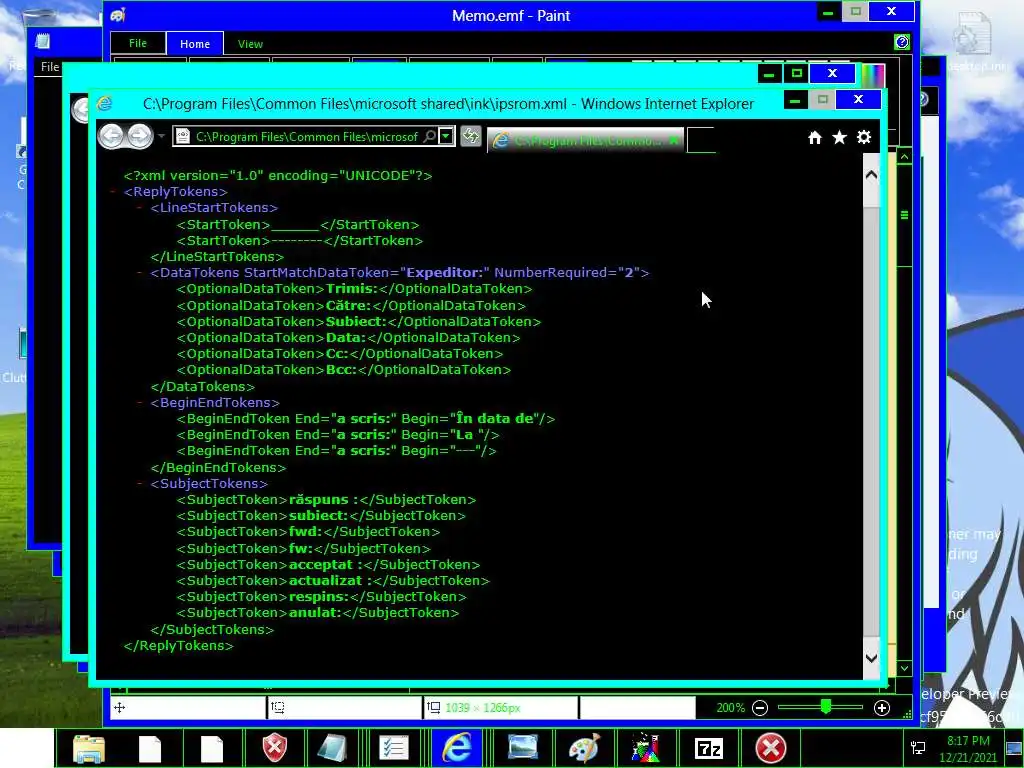The width and height of the screenshot is (1024, 768).
Task: Click the "În data de" Begin attribute text
Action: (495, 419)
